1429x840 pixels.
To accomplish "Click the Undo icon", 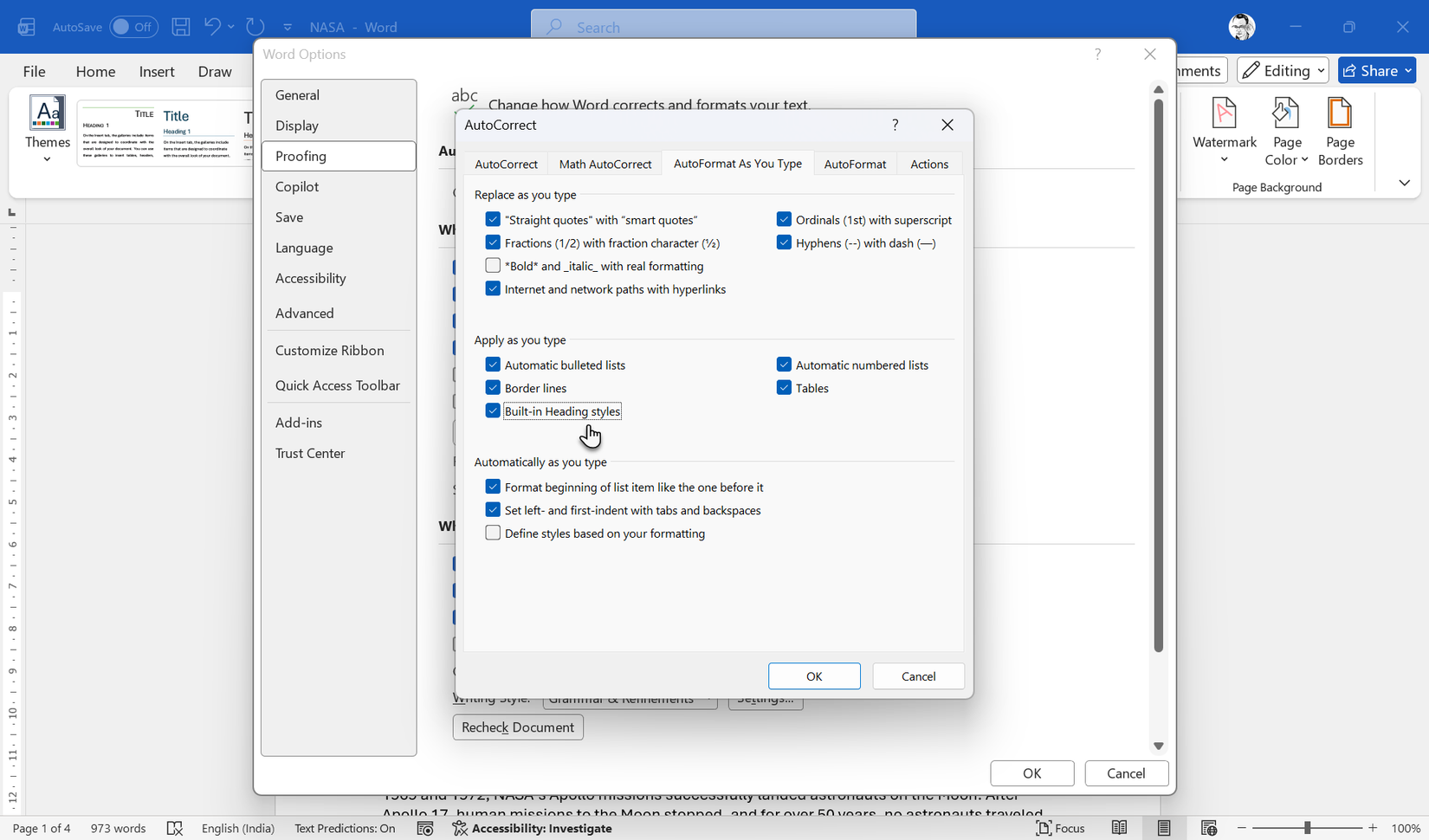I will tap(211, 26).
